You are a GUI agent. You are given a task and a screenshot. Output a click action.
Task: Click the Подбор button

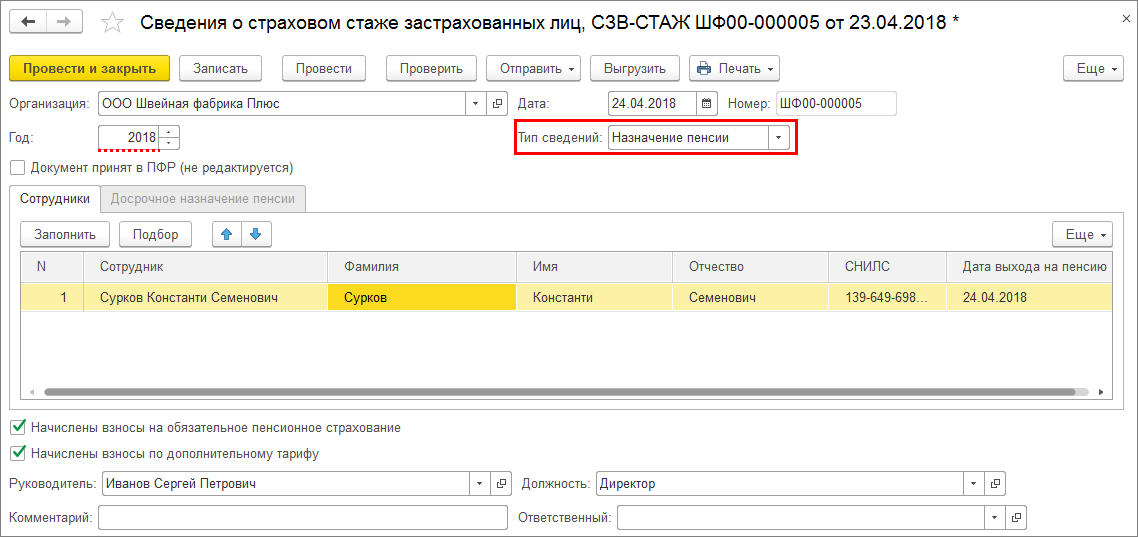(x=155, y=234)
